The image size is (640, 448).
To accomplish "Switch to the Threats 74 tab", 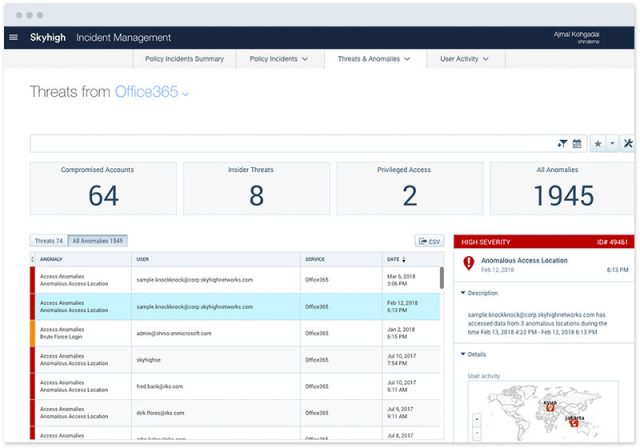I will coord(49,241).
